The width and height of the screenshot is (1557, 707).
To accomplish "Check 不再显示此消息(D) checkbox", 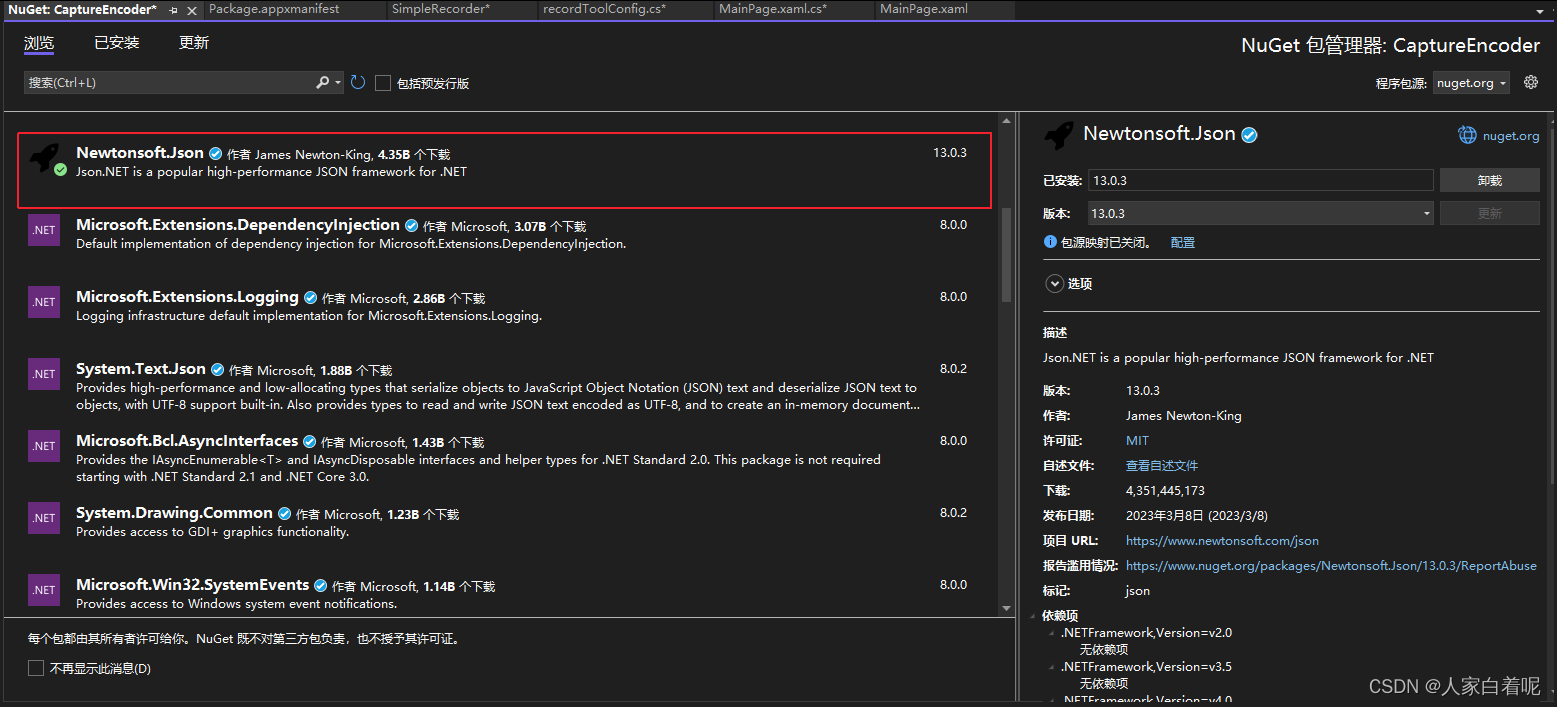I will (36, 668).
